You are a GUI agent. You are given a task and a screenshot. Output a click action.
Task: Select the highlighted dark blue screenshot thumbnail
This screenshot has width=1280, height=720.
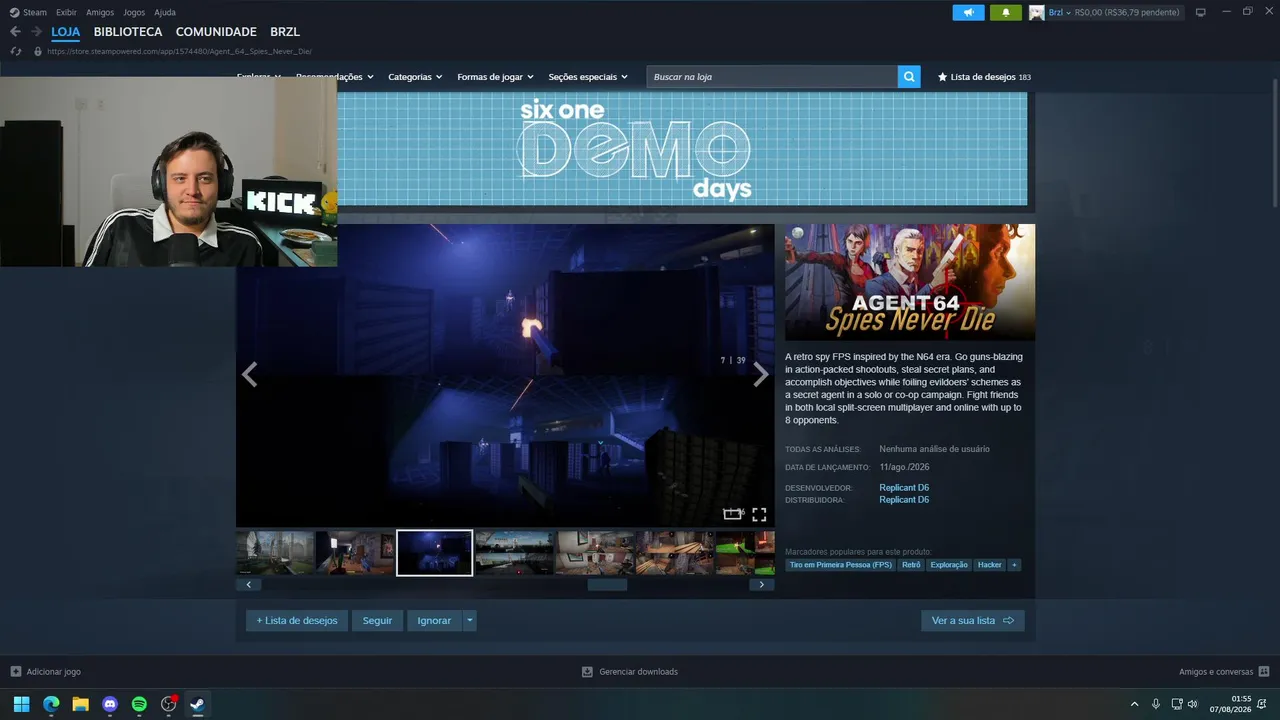(434, 553)
